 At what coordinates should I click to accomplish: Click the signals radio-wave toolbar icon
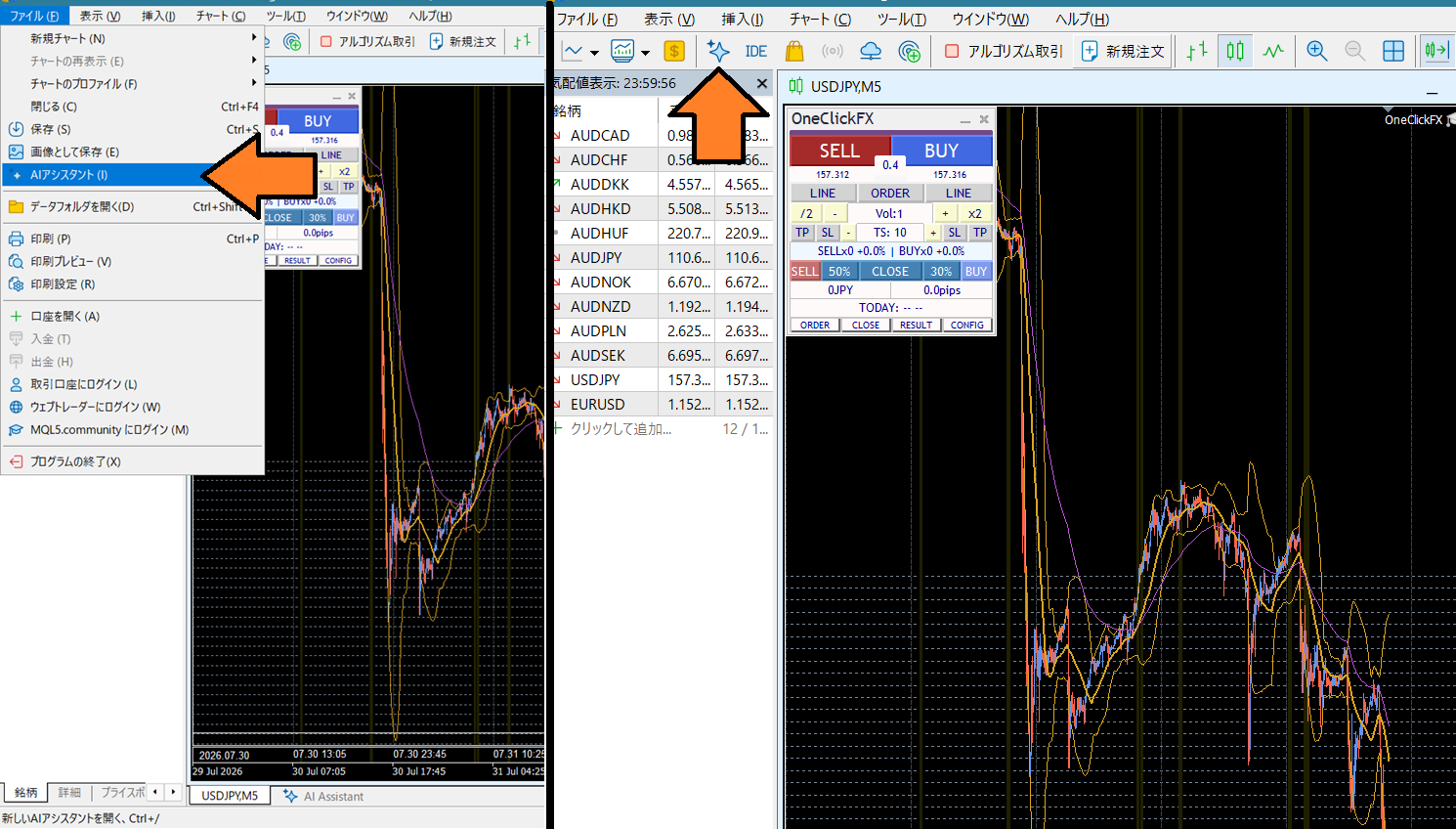[x=833, y=51]
